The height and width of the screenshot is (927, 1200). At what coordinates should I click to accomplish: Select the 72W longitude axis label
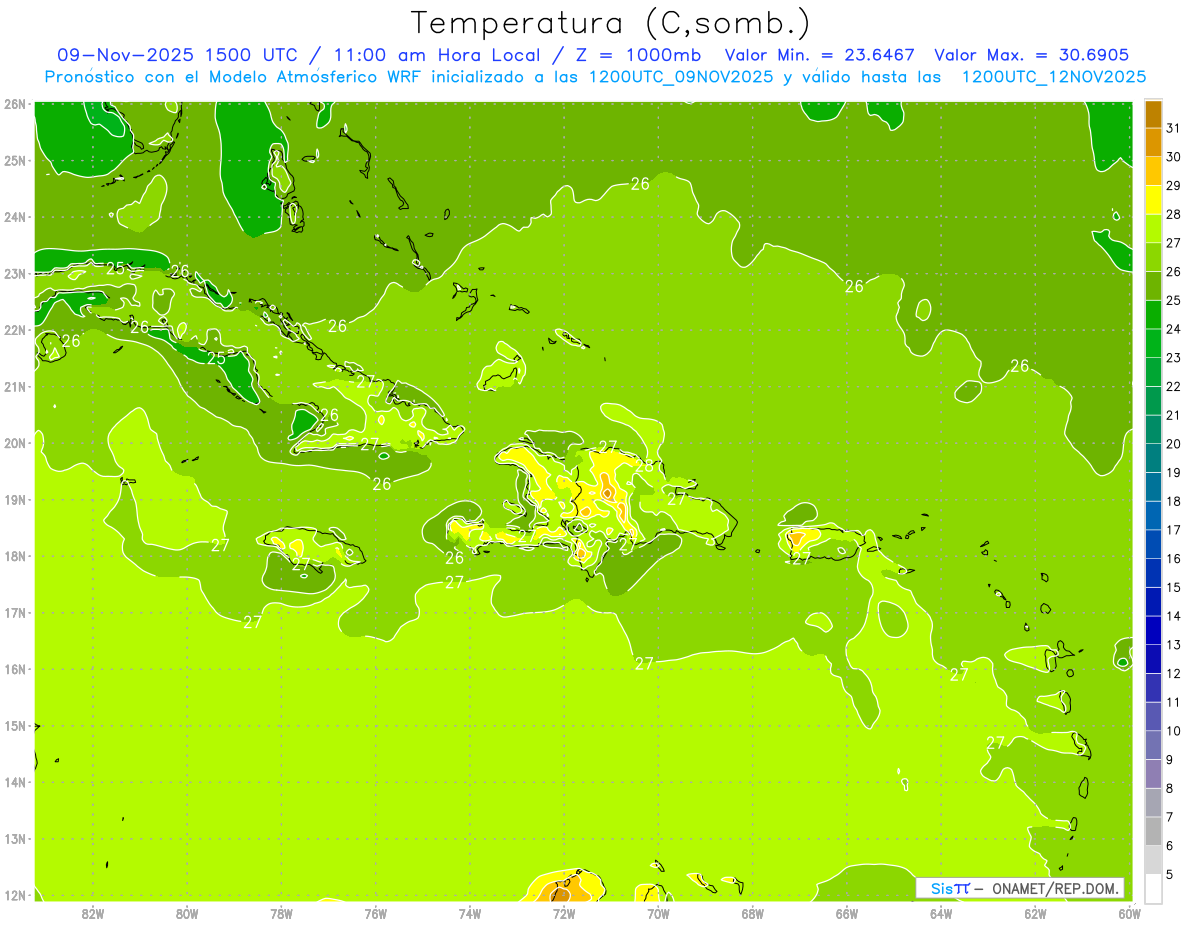564,913
